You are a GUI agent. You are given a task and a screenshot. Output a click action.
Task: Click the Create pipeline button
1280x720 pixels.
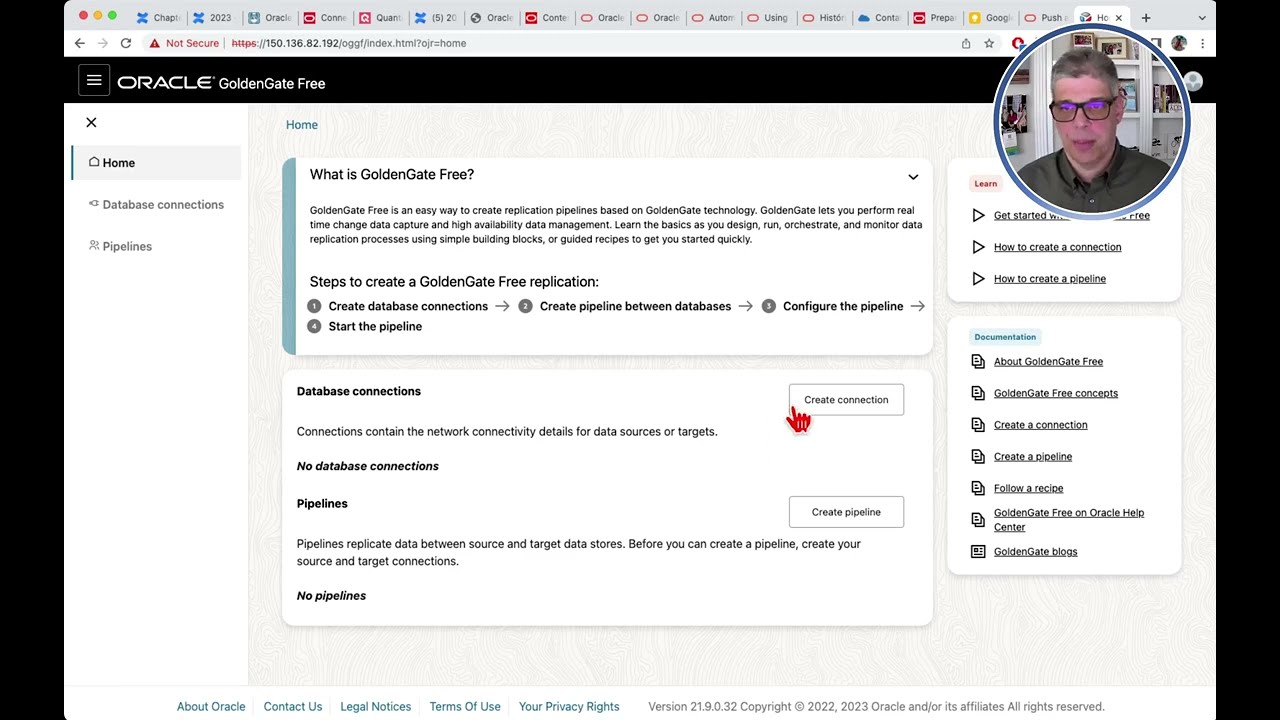tap(846, 512)
